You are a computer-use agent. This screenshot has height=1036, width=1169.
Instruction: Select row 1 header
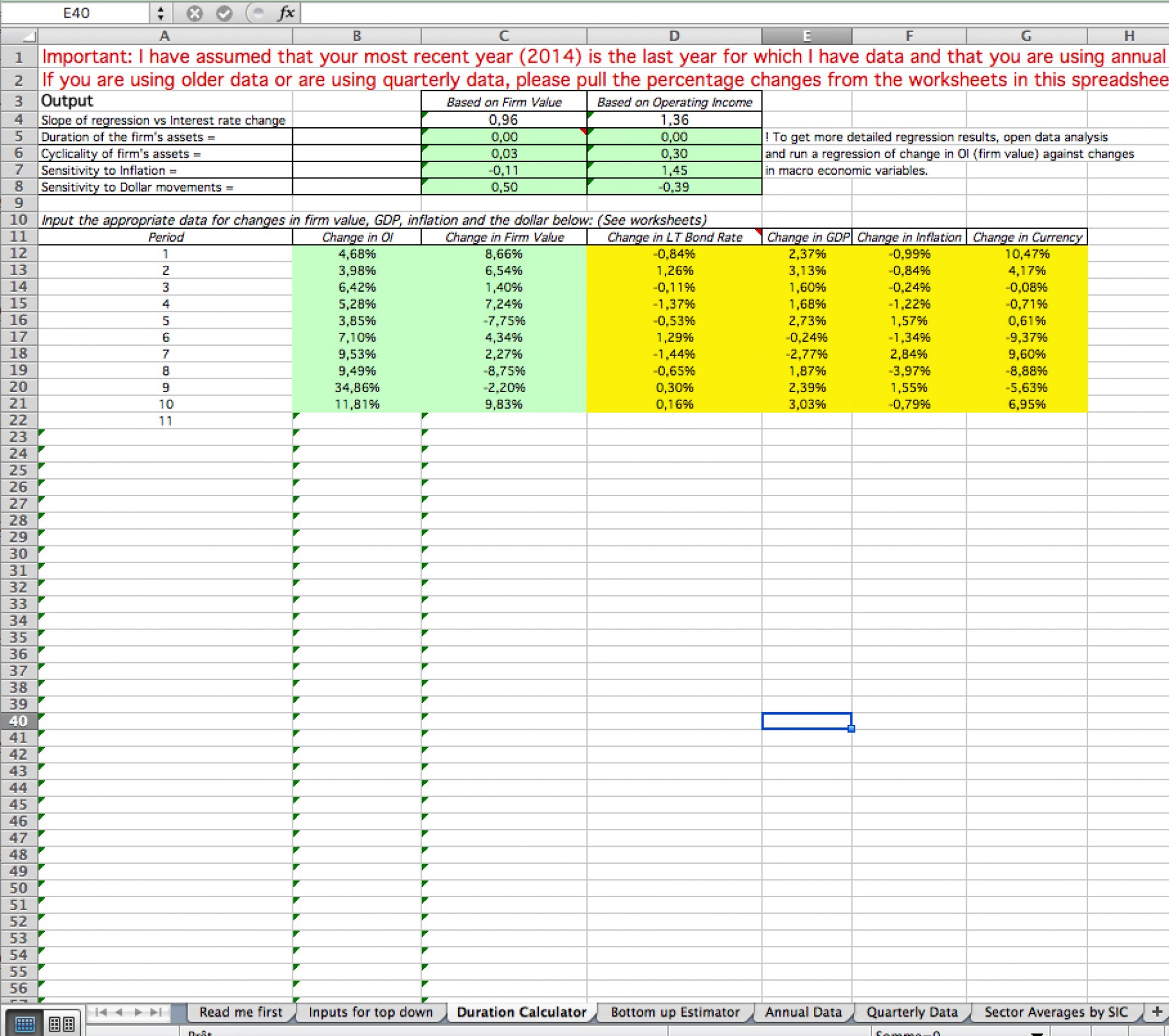pyautogui.click(x=19, y=57)
